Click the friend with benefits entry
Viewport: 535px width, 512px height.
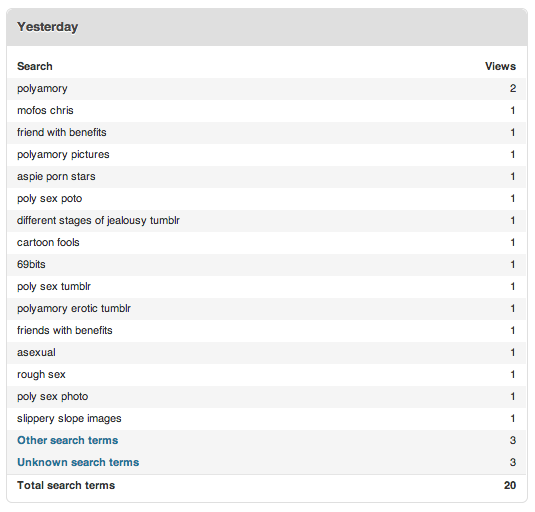click(x=62, y=132)
